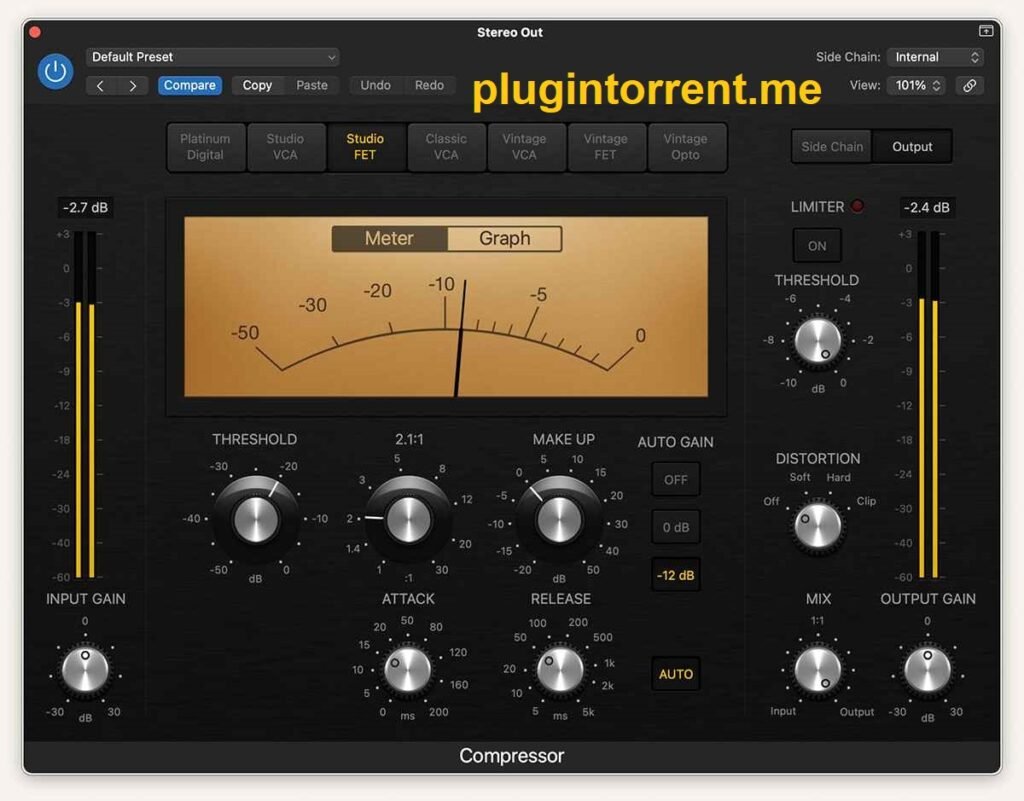This screenshot has height=801, width=1024.
Task: Go to next preset with right arrow
Action: [x=133, y=86]
